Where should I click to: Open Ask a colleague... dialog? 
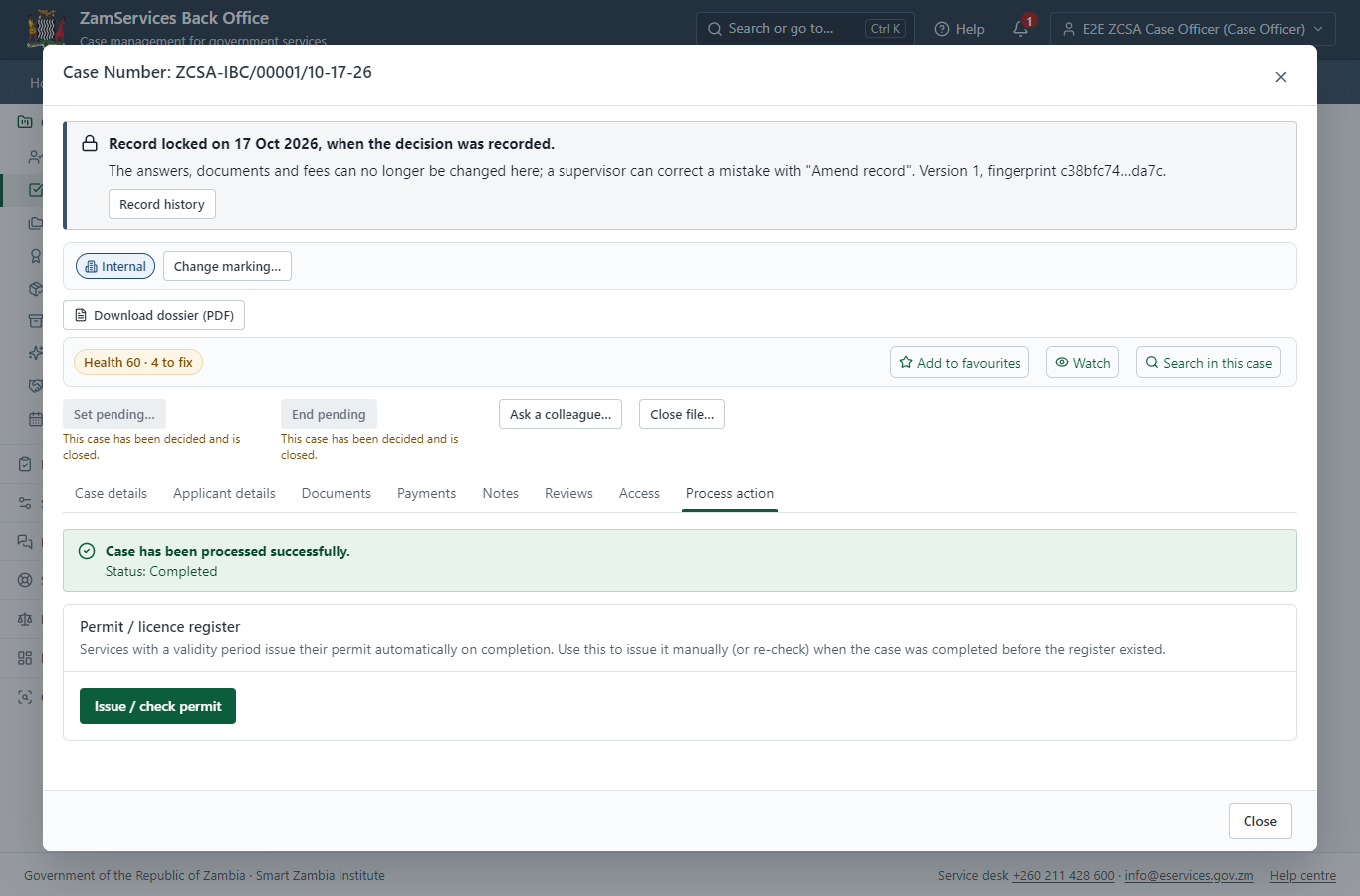coord(561,414)
